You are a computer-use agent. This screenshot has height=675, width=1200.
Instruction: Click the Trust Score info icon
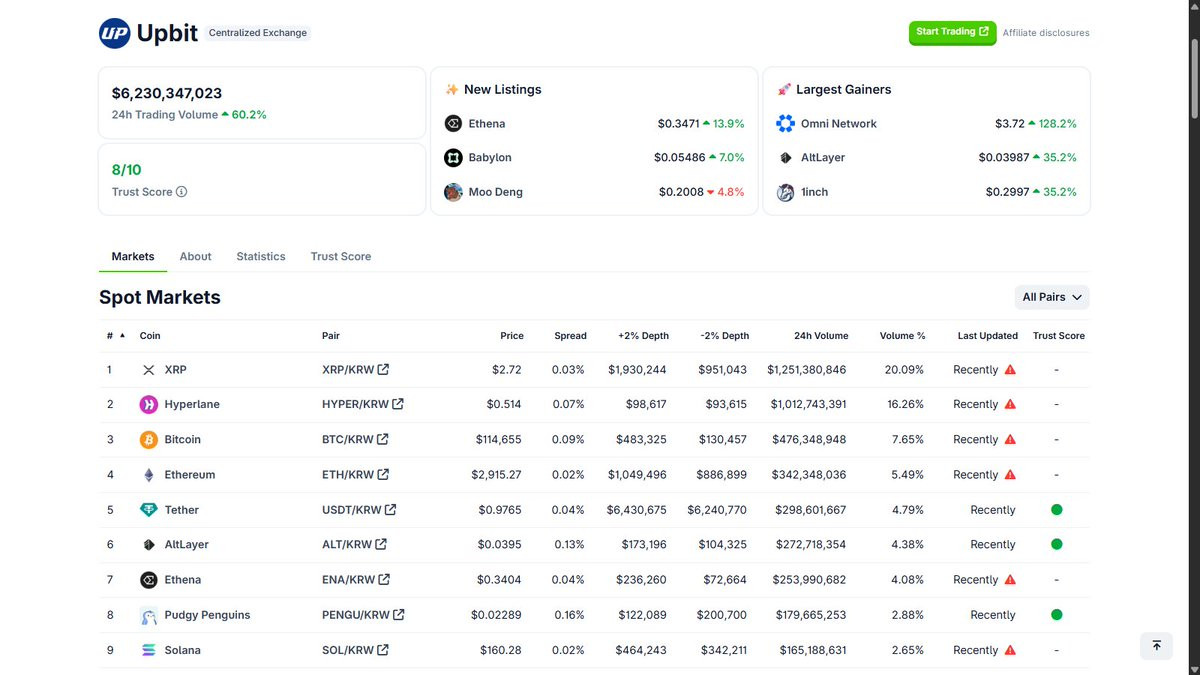181,192
